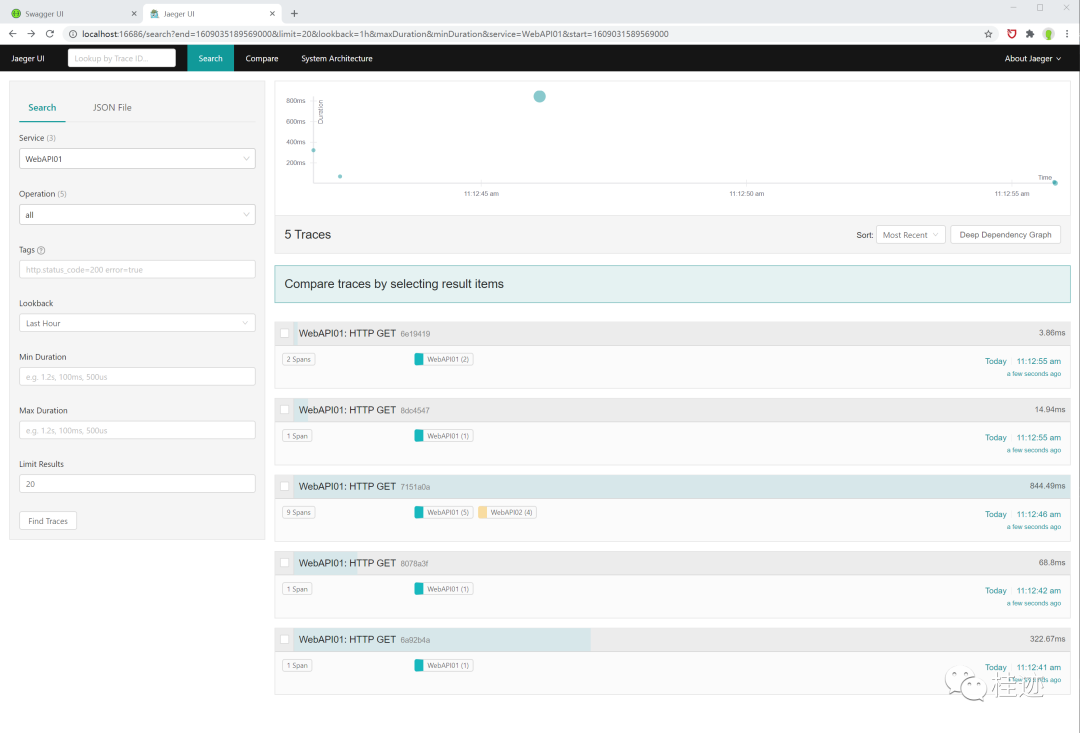The height and width of the screenshot is (733, 1080).
Task: Focus the Min Duration input field
Action: coord(137,377)
